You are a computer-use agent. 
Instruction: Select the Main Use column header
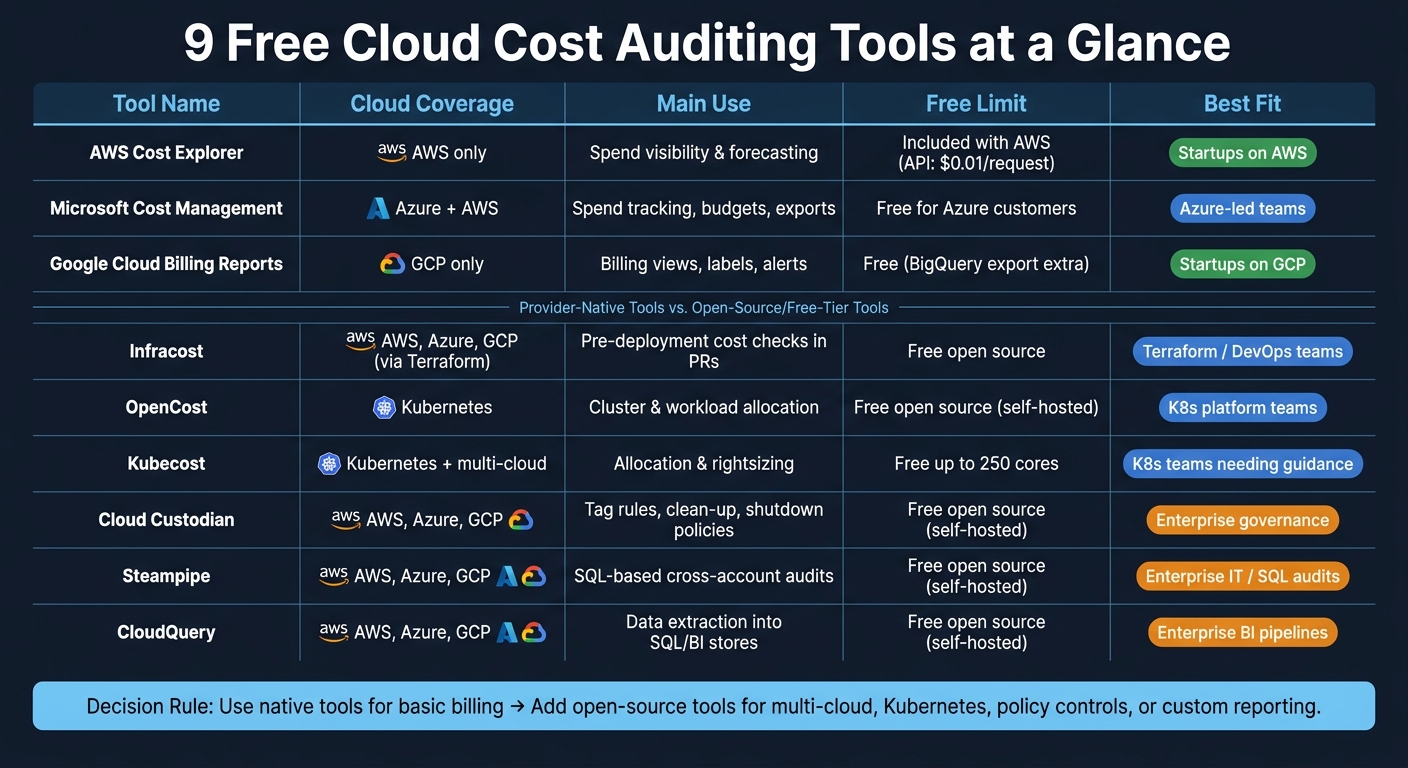pyautogui.click(x=704, y=103)
